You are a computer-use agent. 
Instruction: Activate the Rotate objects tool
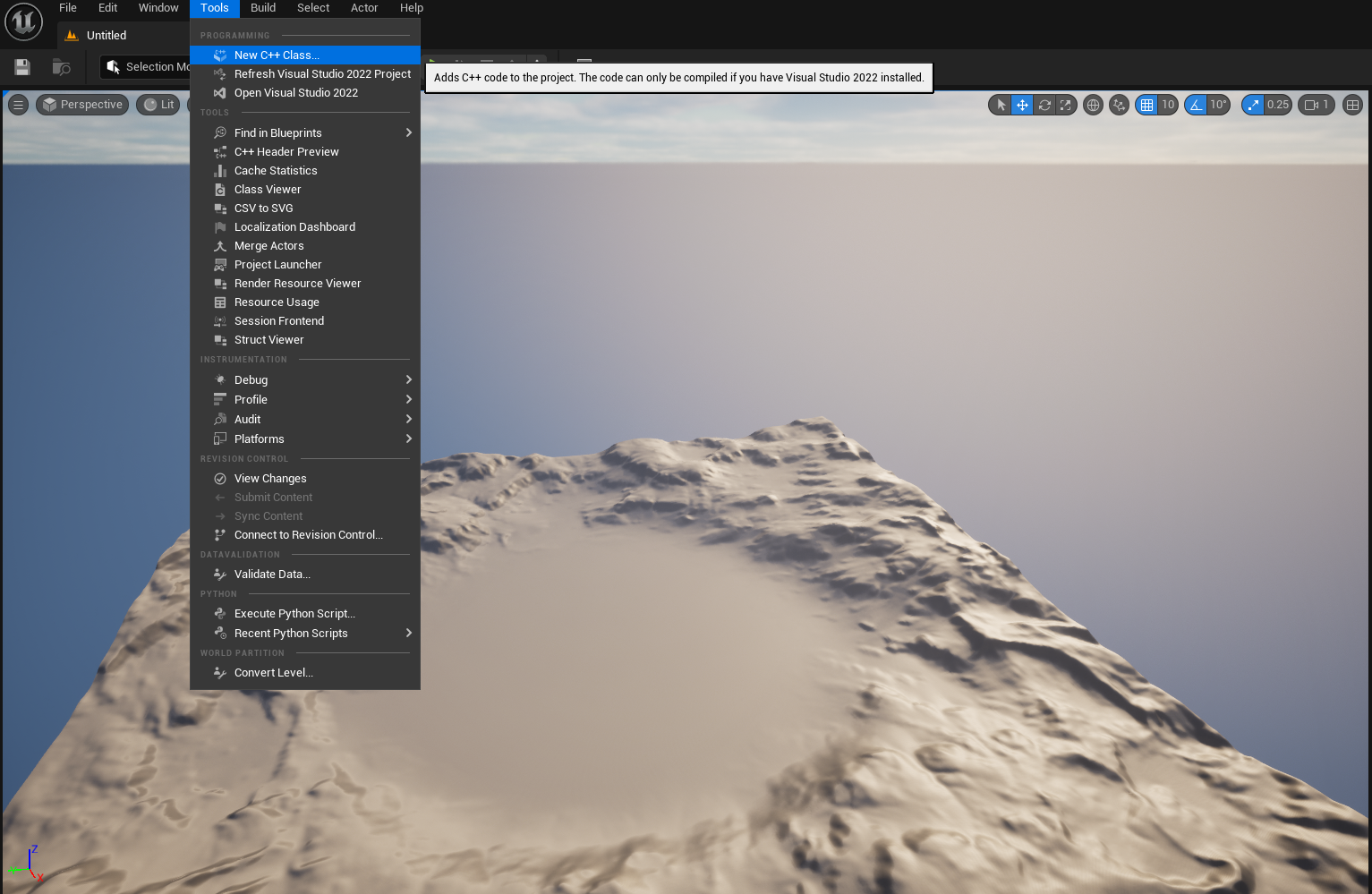[x=1044, y=105]
